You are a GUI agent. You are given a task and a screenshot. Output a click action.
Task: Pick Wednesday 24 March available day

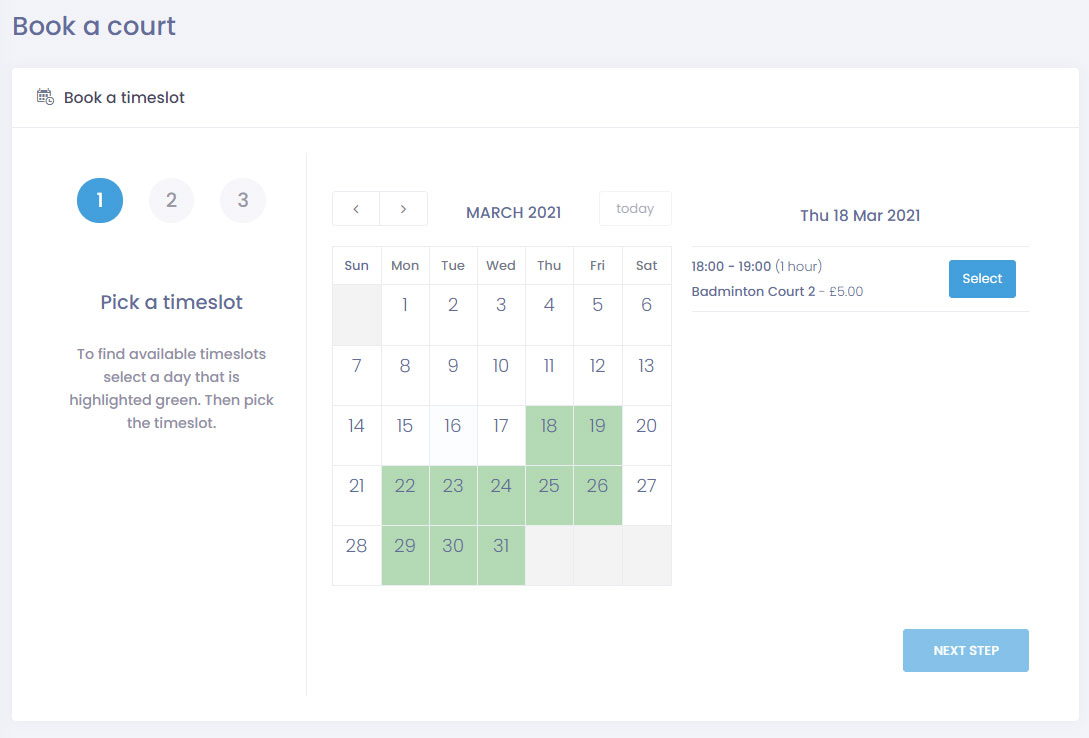point(501,495)
